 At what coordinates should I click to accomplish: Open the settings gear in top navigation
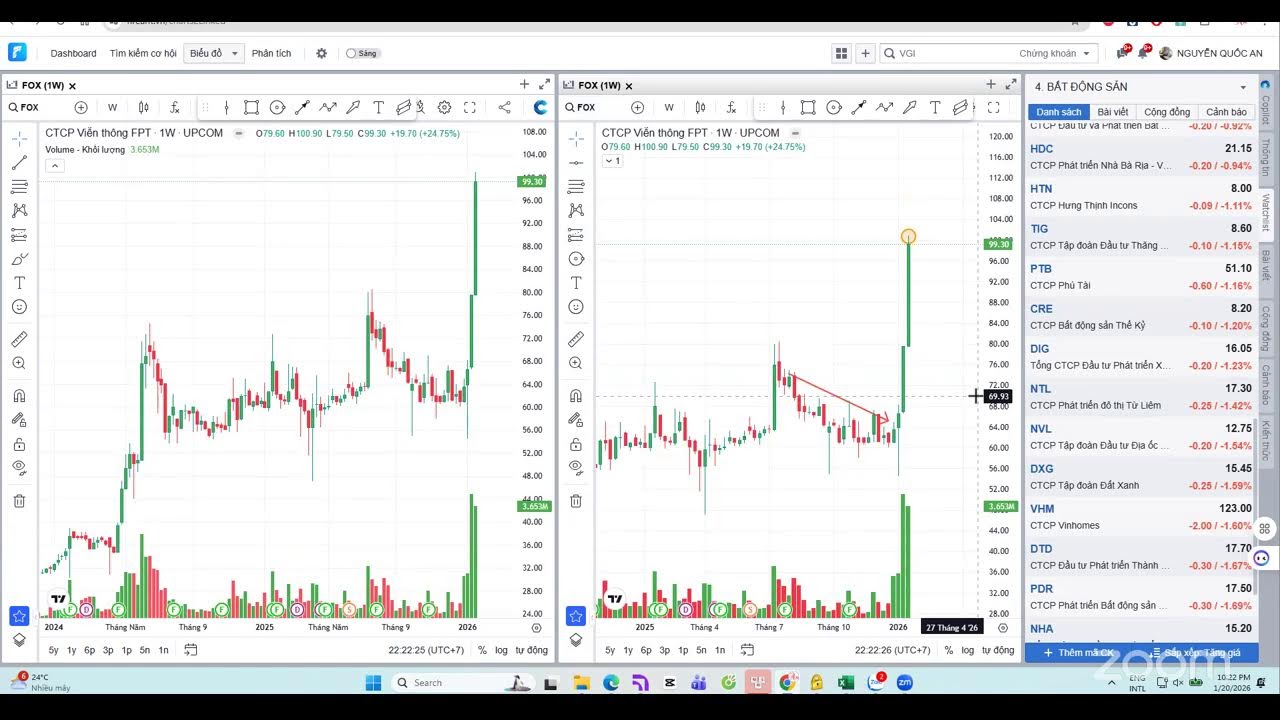click(321, 53)
